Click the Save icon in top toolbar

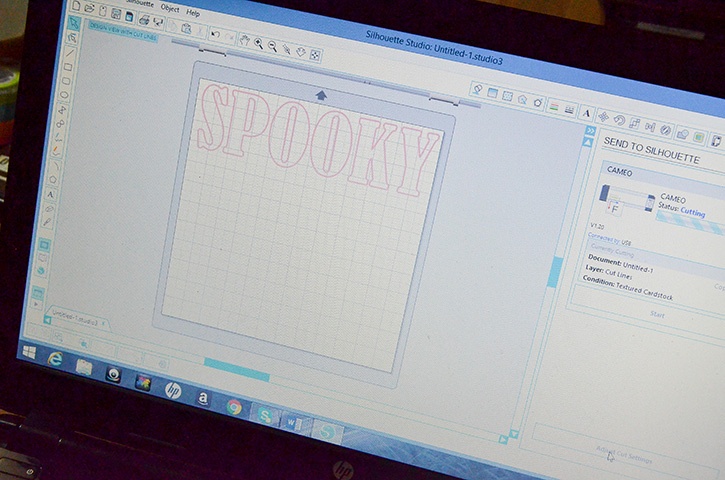coord(116,14)
